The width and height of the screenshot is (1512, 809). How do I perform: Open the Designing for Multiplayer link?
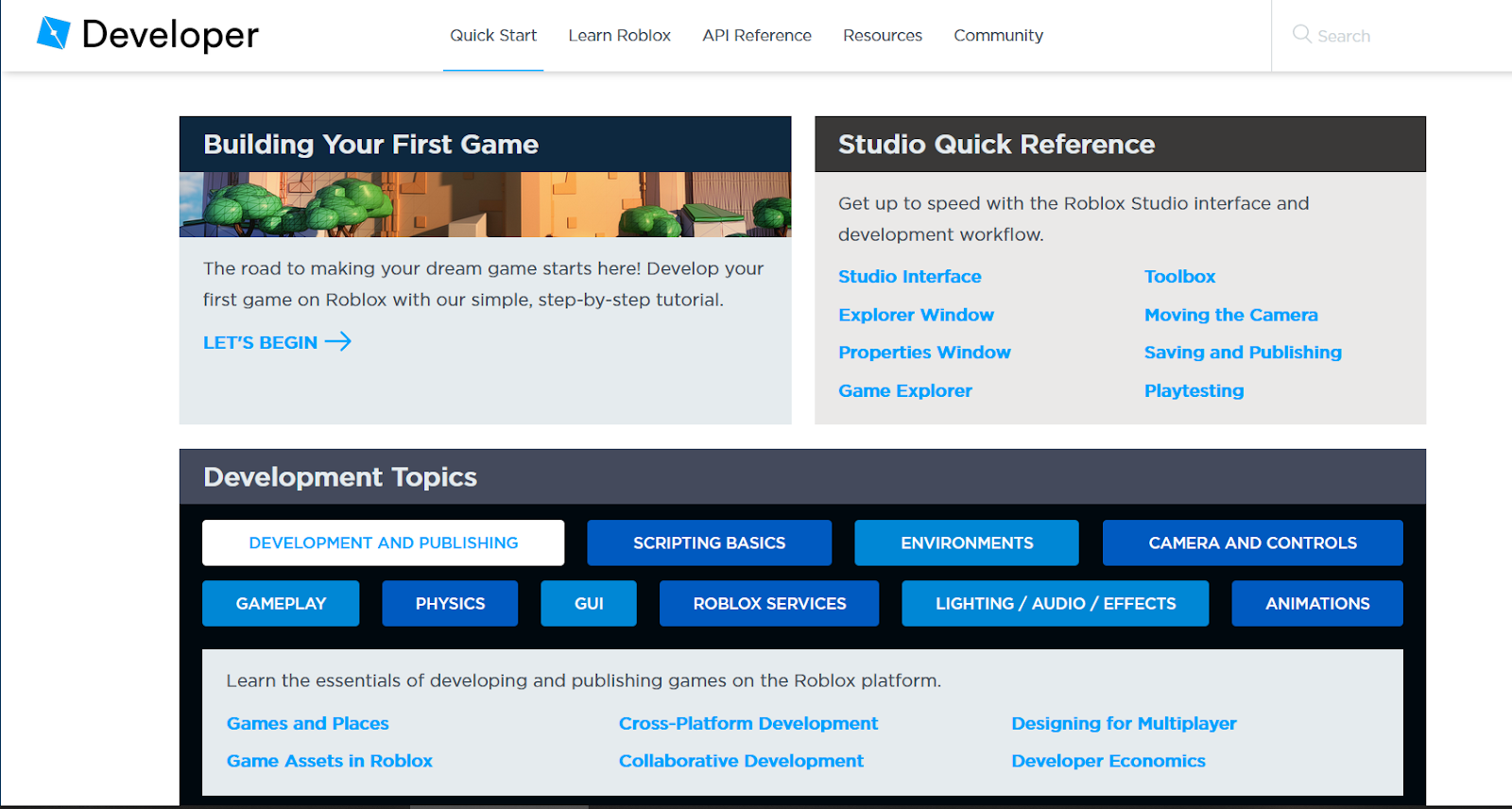coord(1124,723)
